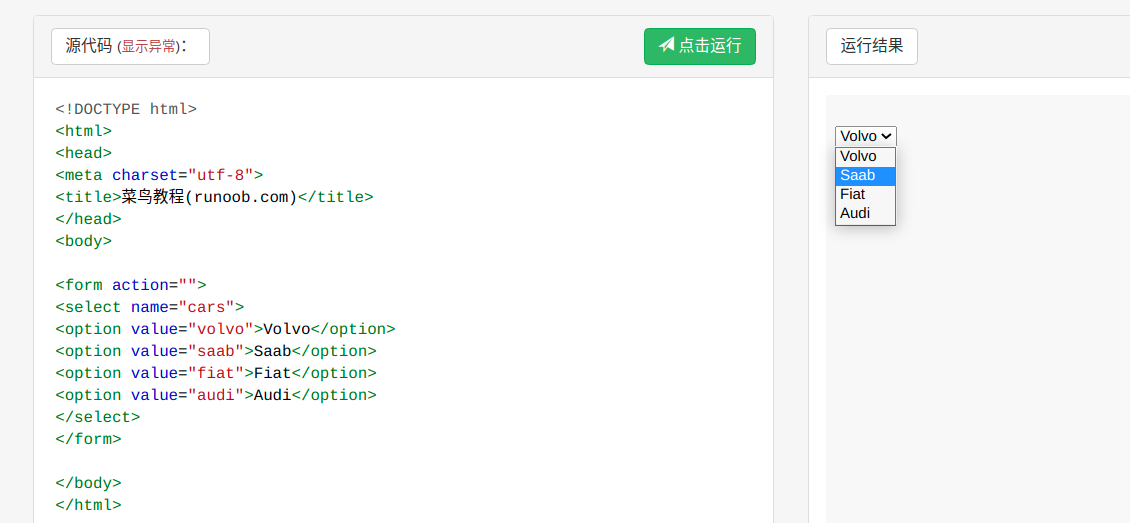Click the option value="audi" code line

click(216, 395)
